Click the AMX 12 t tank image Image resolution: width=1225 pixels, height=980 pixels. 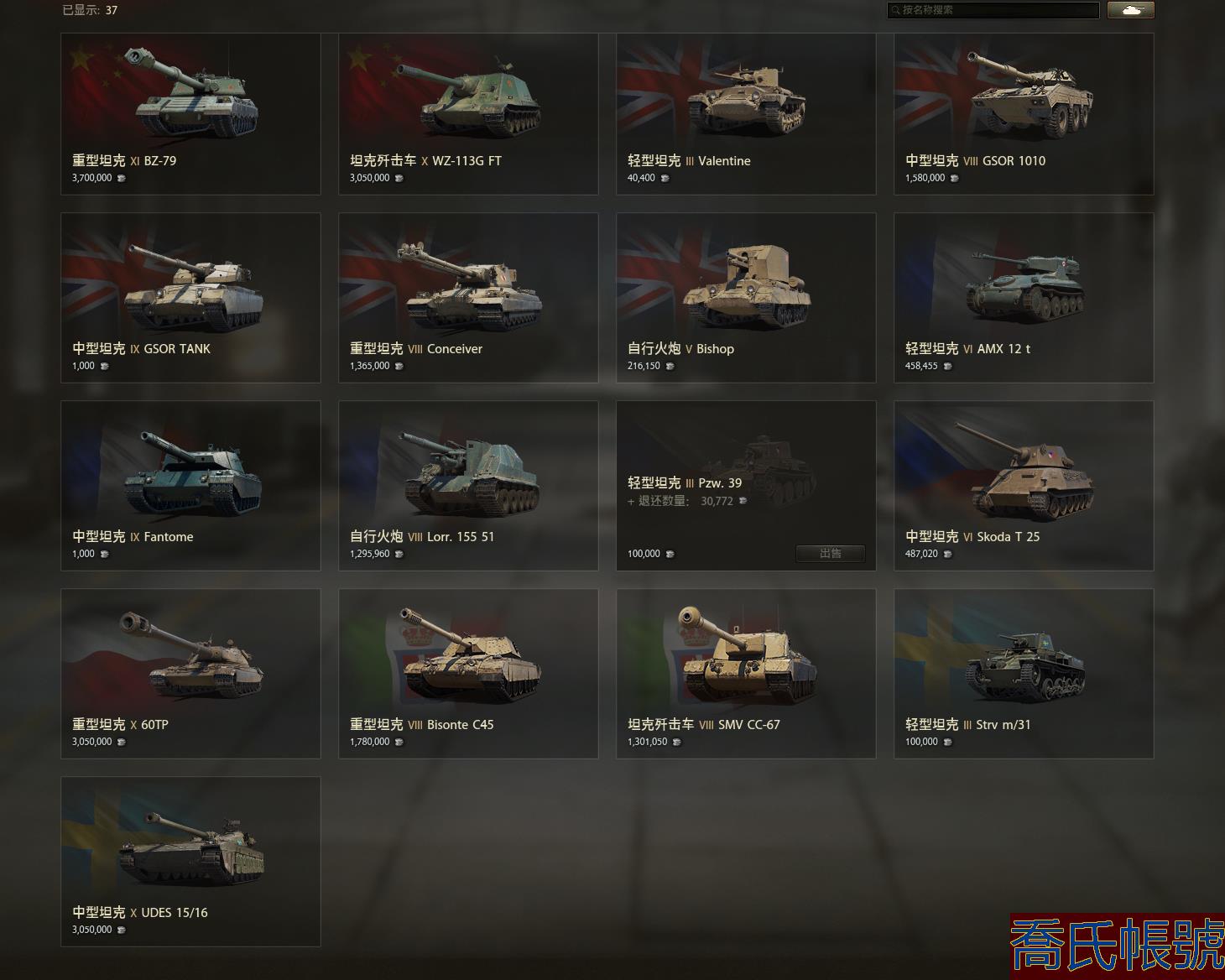tap(1024, 287)
